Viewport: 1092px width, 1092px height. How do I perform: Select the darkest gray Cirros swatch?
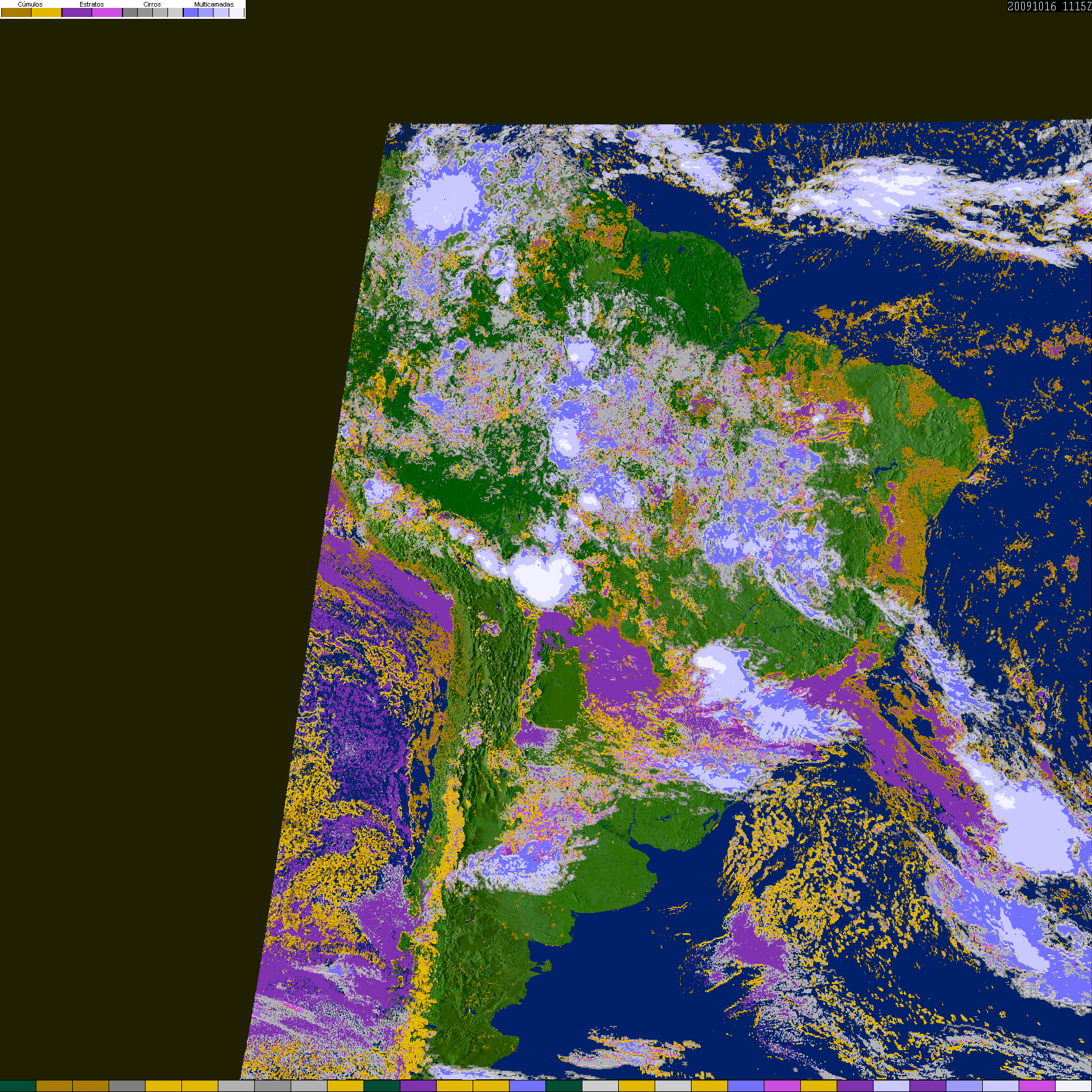(x=130, y=12)
